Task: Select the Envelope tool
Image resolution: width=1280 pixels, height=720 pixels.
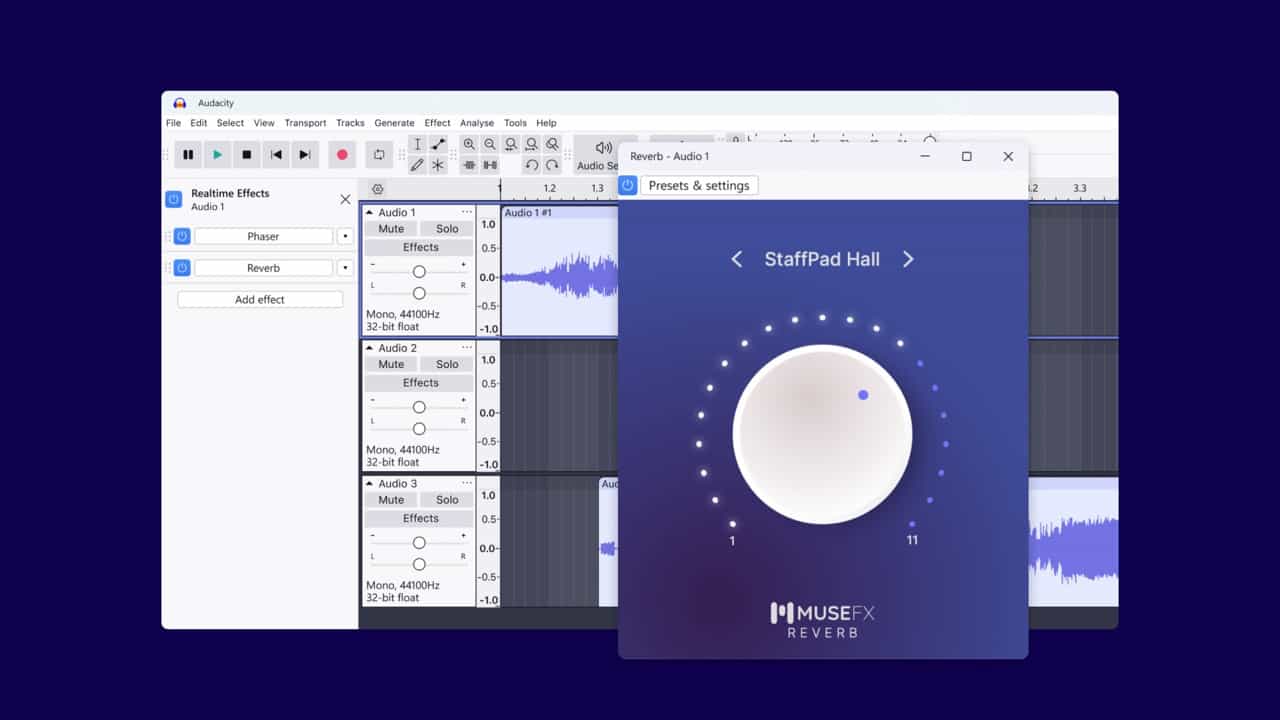Action: click(438, 145)
